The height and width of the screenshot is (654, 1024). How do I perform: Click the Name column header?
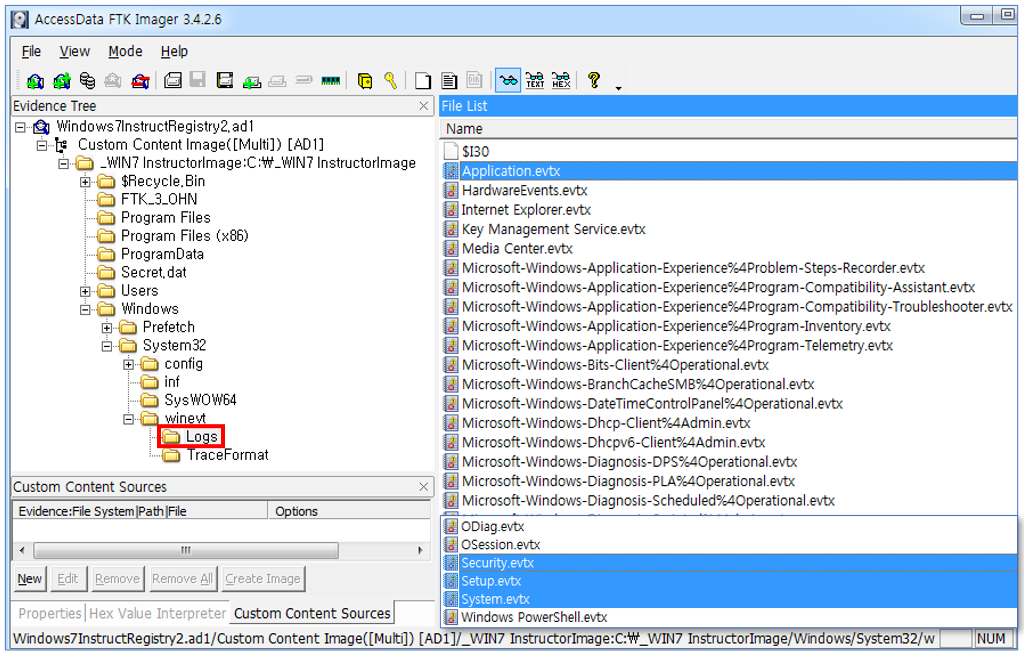click(x=728, y=129)
